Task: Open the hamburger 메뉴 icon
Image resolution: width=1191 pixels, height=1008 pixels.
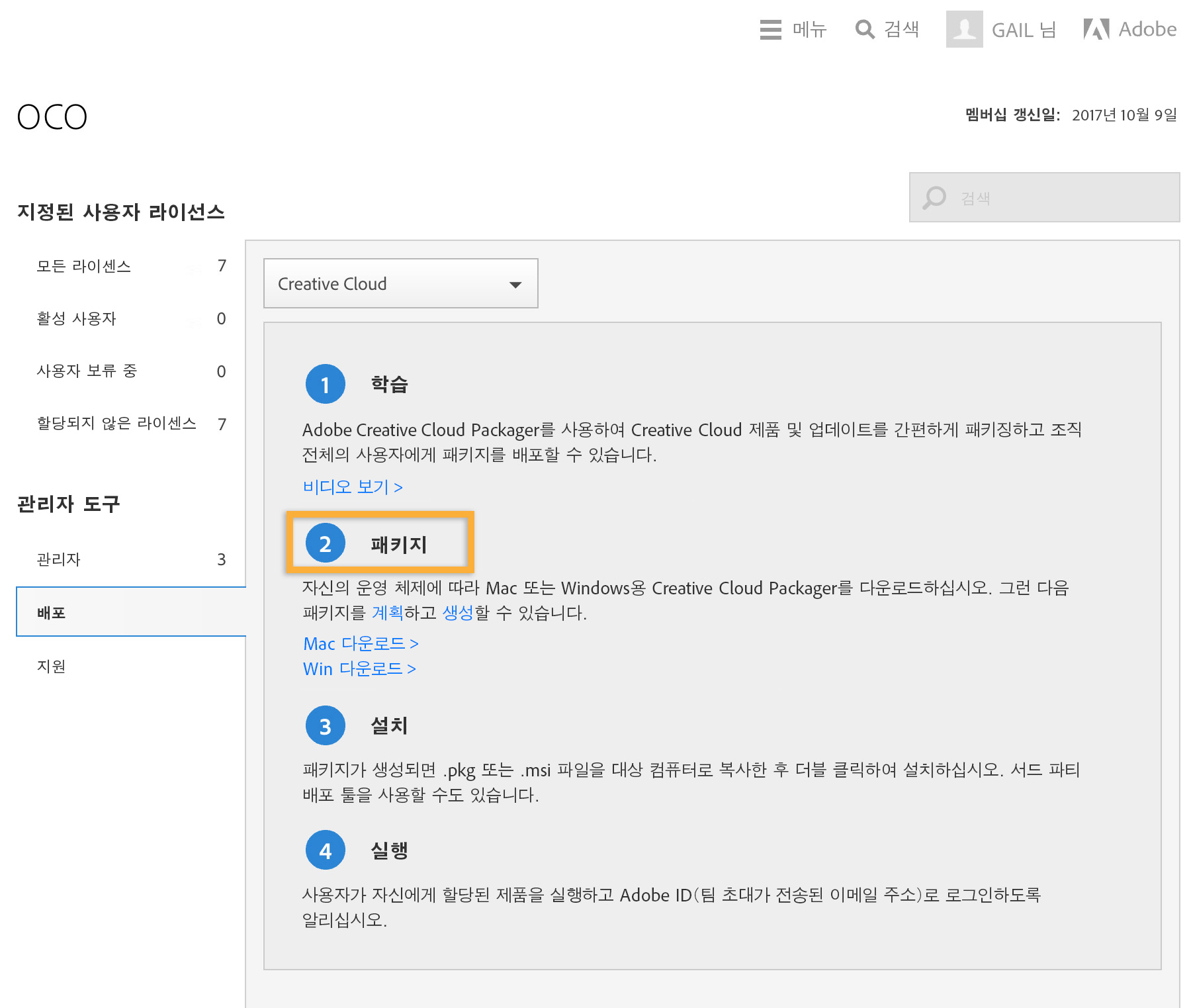Action: (770, 30)
